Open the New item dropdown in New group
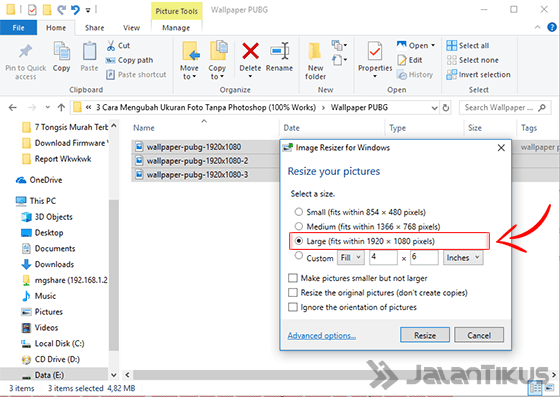Image resolution: width=560 pixels, height=397 pixels. tap(339, 46)
